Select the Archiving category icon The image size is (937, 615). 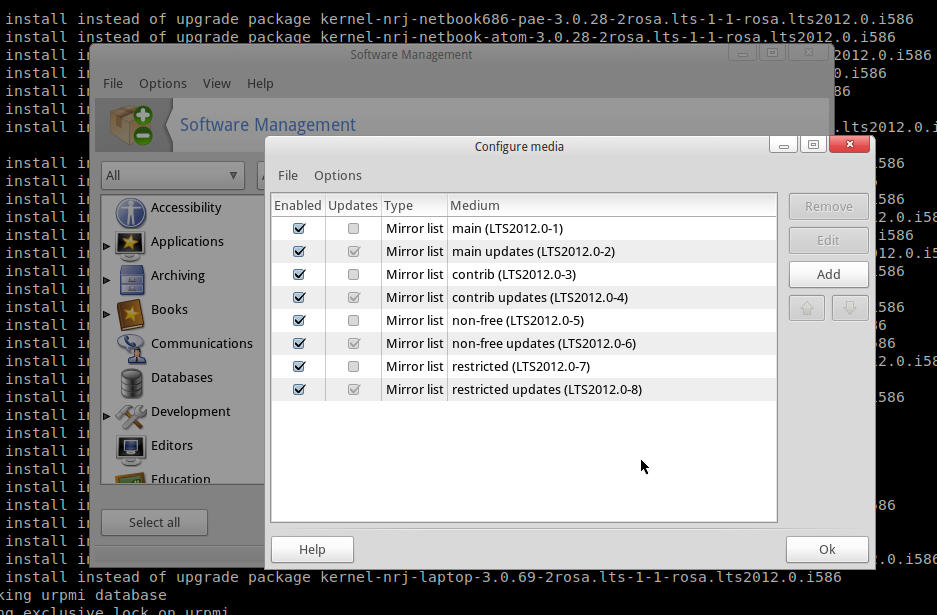[x=131, y=277]
